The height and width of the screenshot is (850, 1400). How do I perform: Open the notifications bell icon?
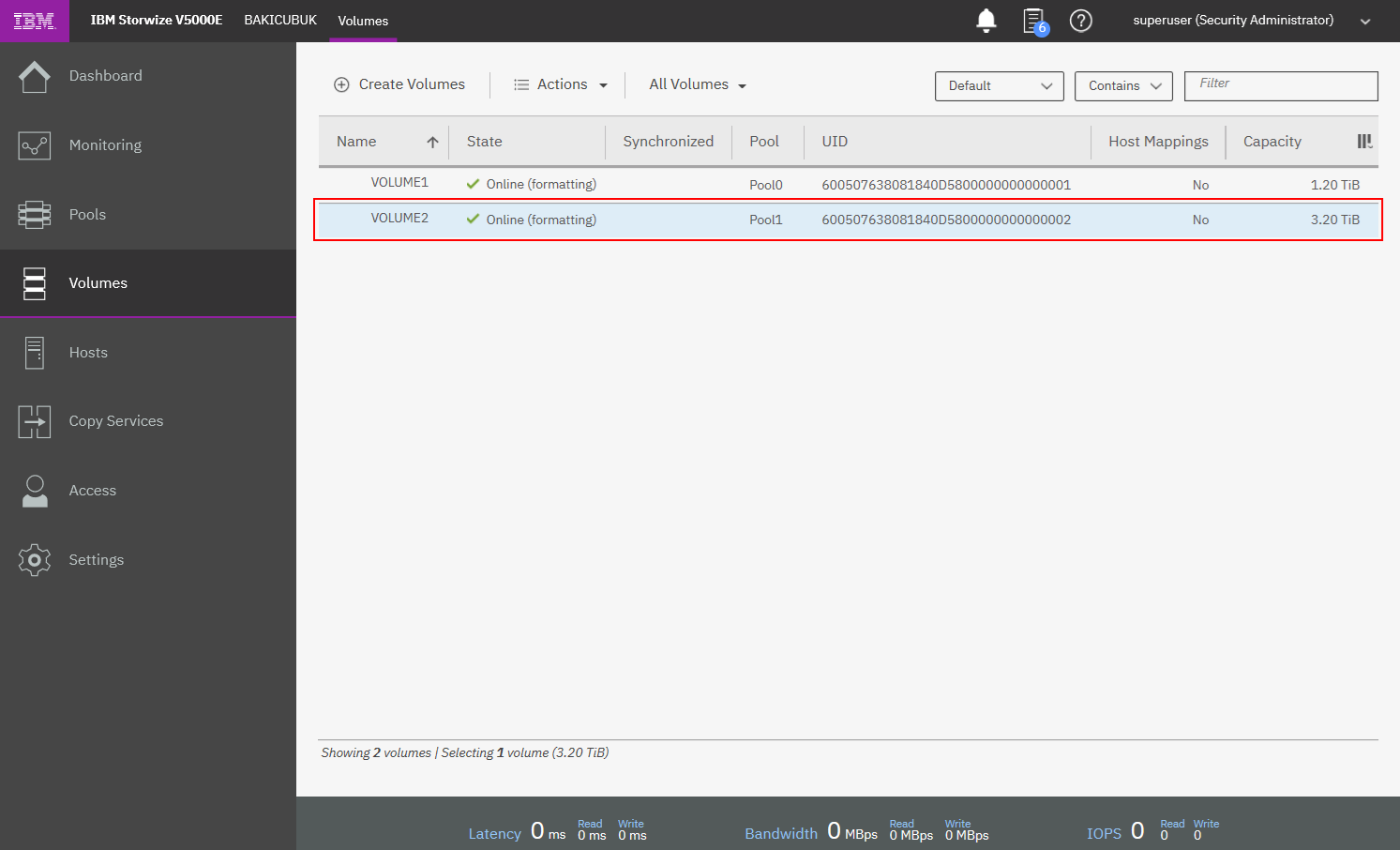pos(986,21)
